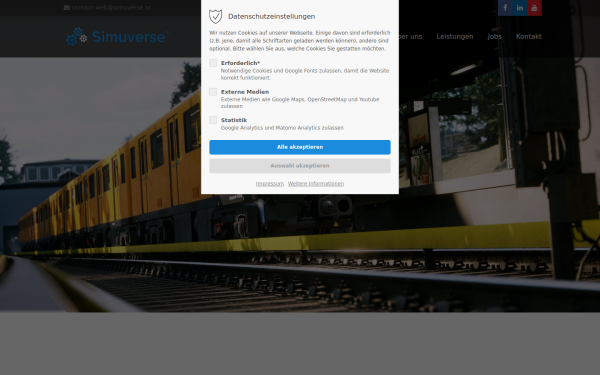The height and width of the screenshot is (375, 600).
Task: Open the Facebook social icon
Action: (x=505, y=8)
